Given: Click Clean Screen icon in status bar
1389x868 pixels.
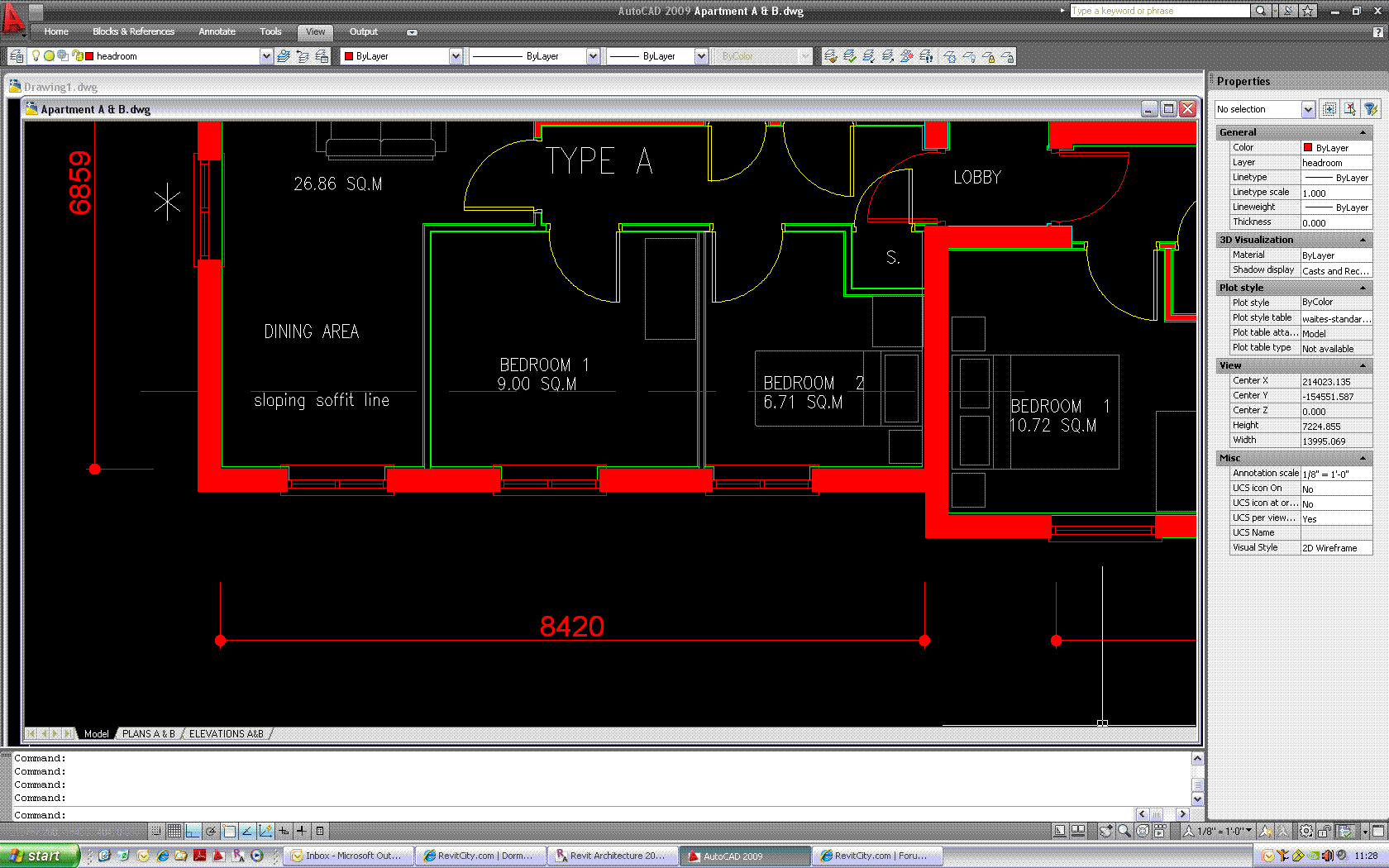Looking at the screenshot, I should tap(1378, 831).
